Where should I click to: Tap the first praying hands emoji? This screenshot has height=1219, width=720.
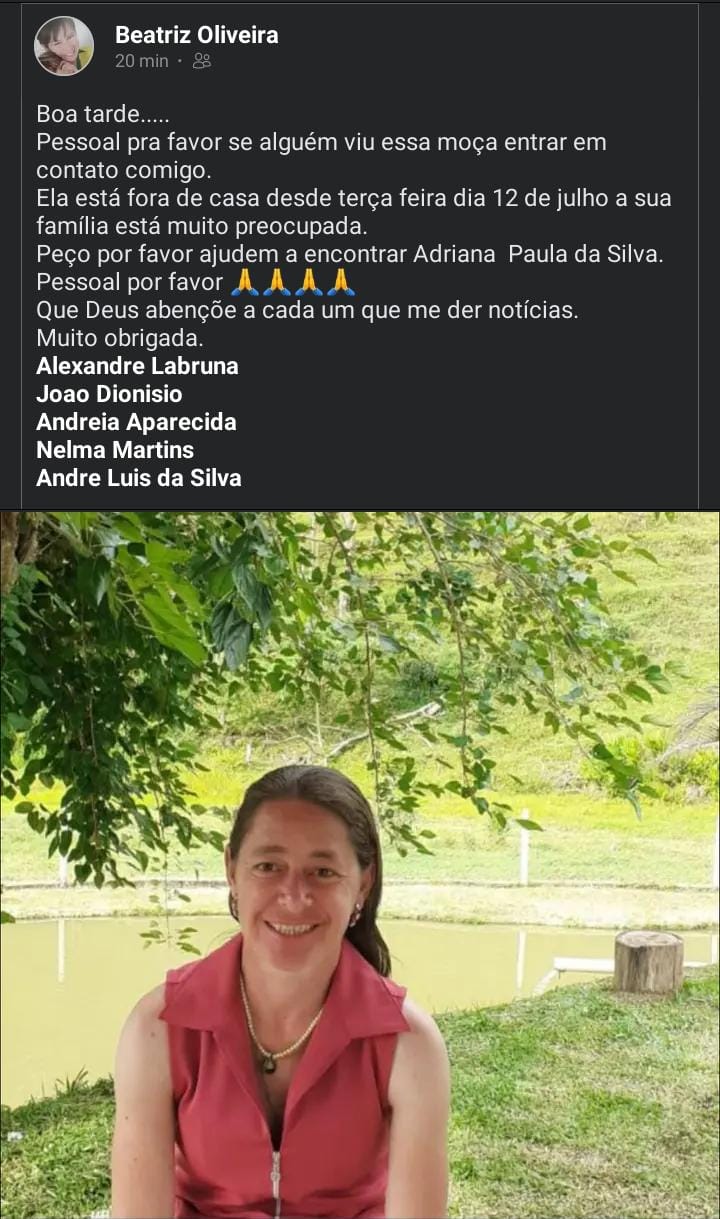pos(245,282)
